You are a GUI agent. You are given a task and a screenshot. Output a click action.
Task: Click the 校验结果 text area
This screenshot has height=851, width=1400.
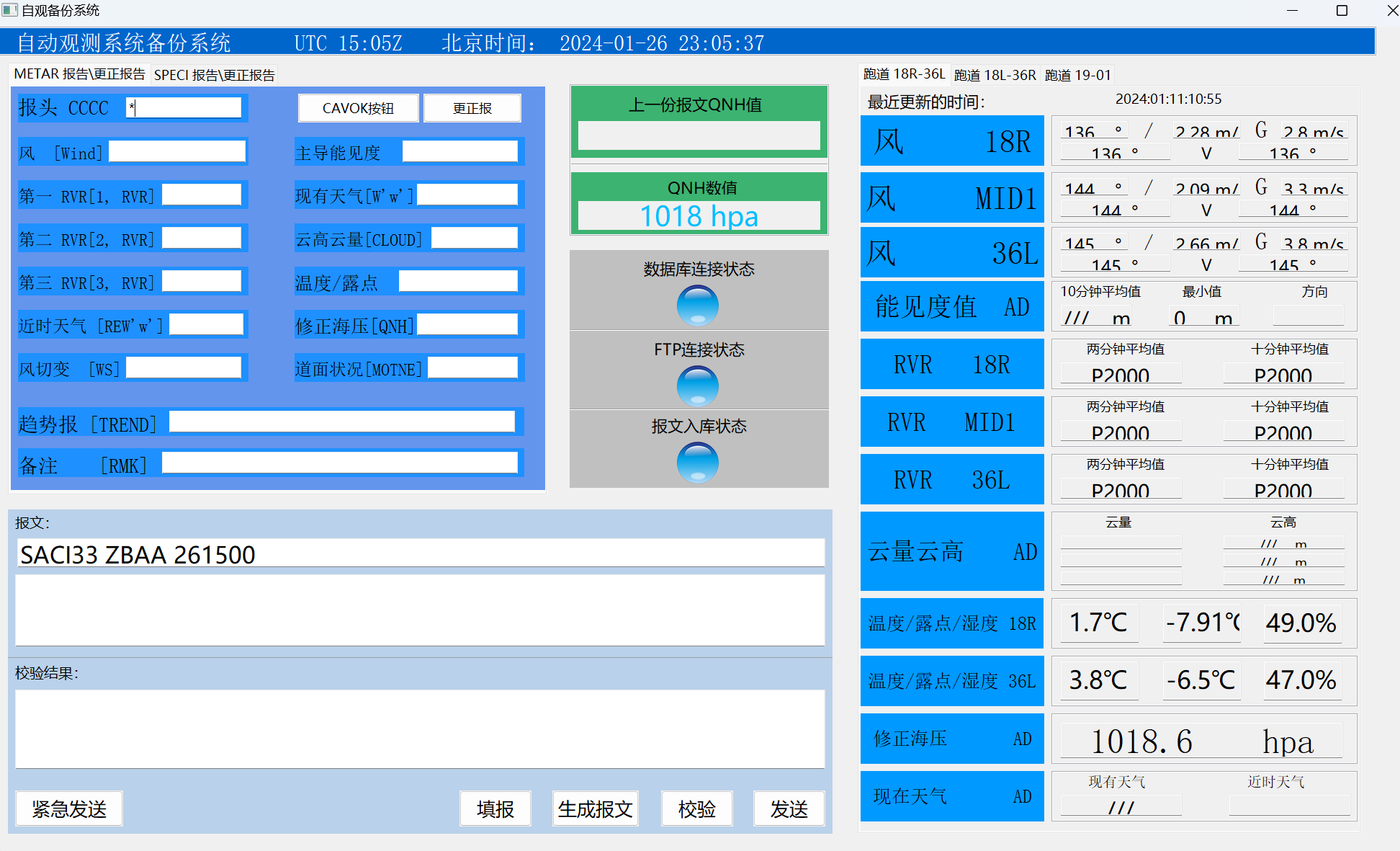coord(420,729)
